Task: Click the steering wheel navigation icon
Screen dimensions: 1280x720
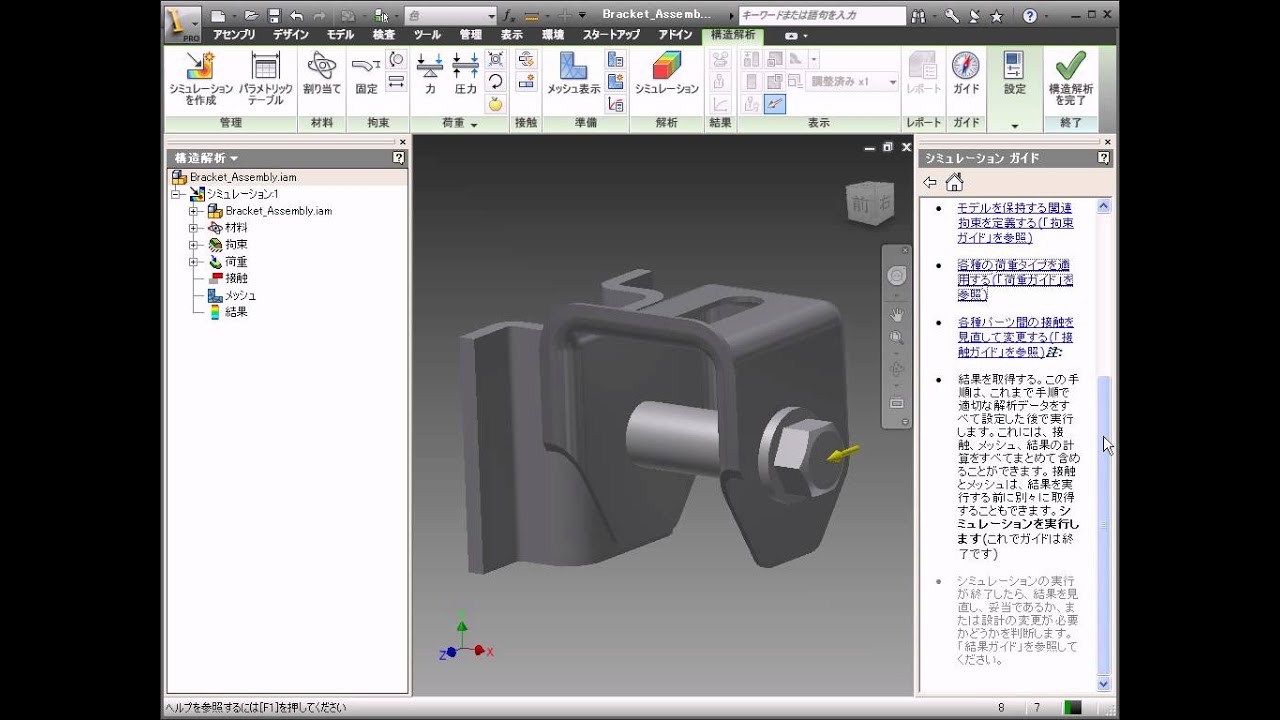Action: click(897, 276)
